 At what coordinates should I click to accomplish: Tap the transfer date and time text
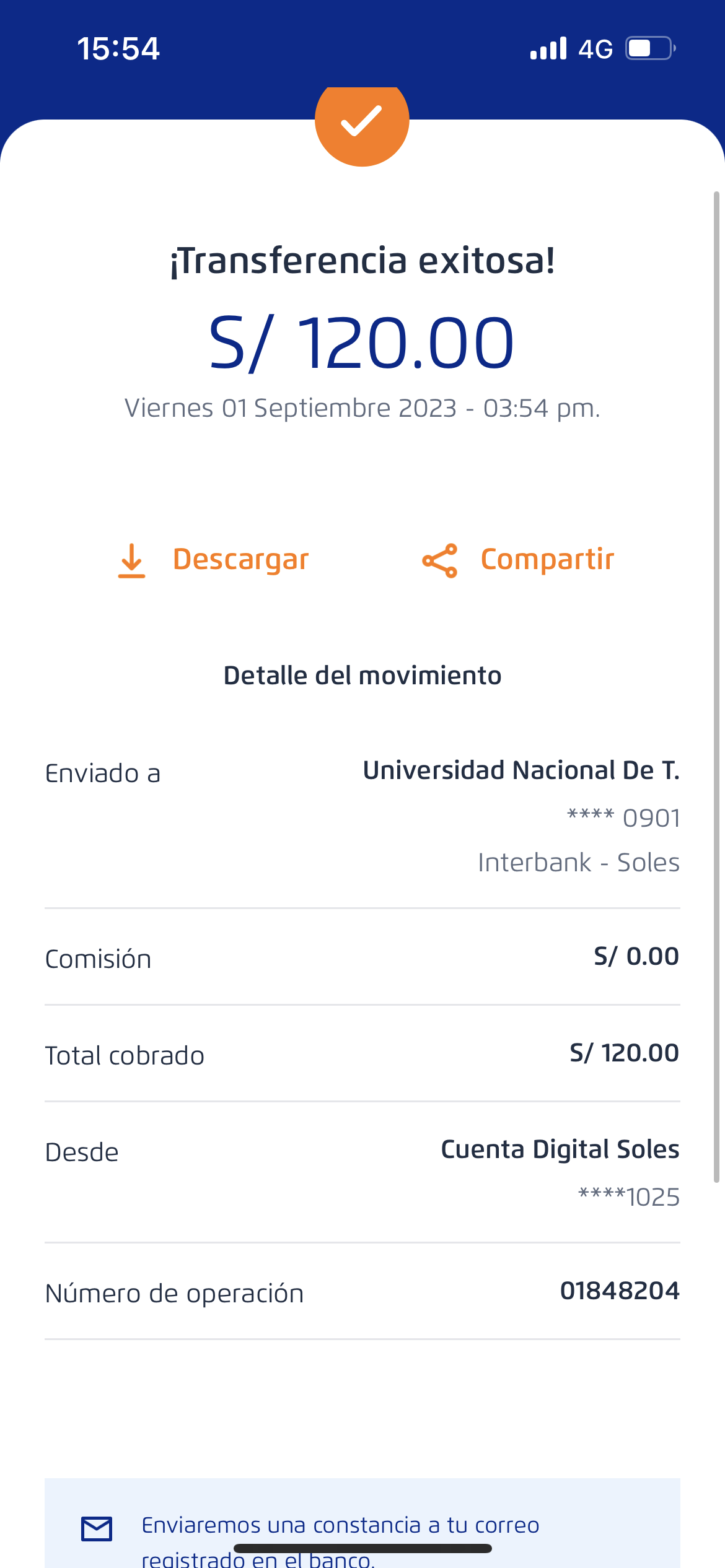362,409
